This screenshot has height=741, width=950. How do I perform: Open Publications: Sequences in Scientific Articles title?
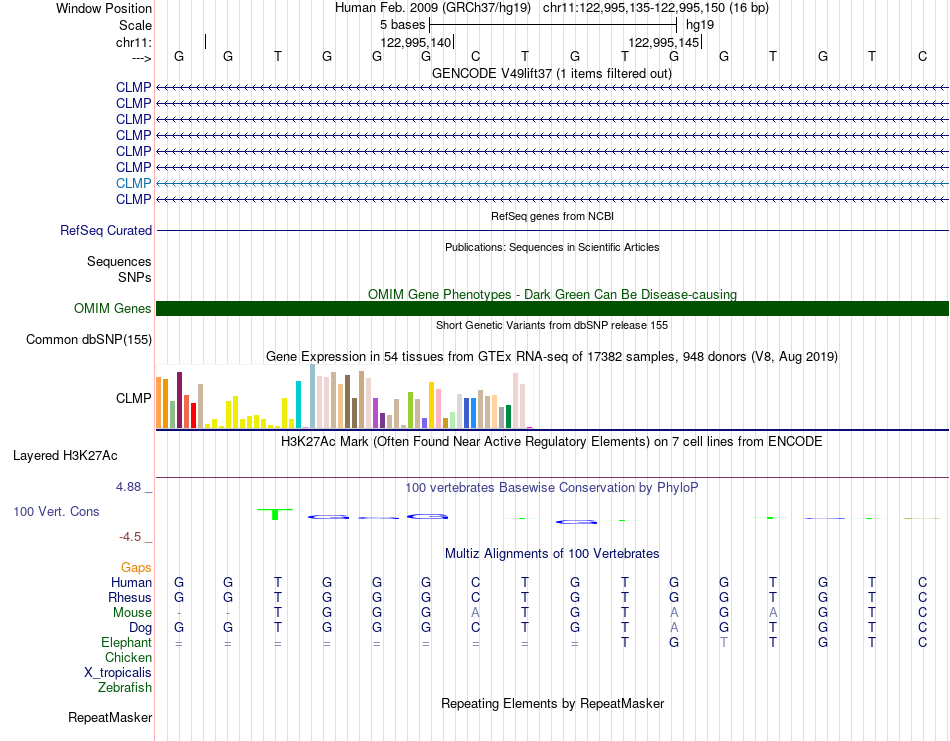(x=552, y=247)
